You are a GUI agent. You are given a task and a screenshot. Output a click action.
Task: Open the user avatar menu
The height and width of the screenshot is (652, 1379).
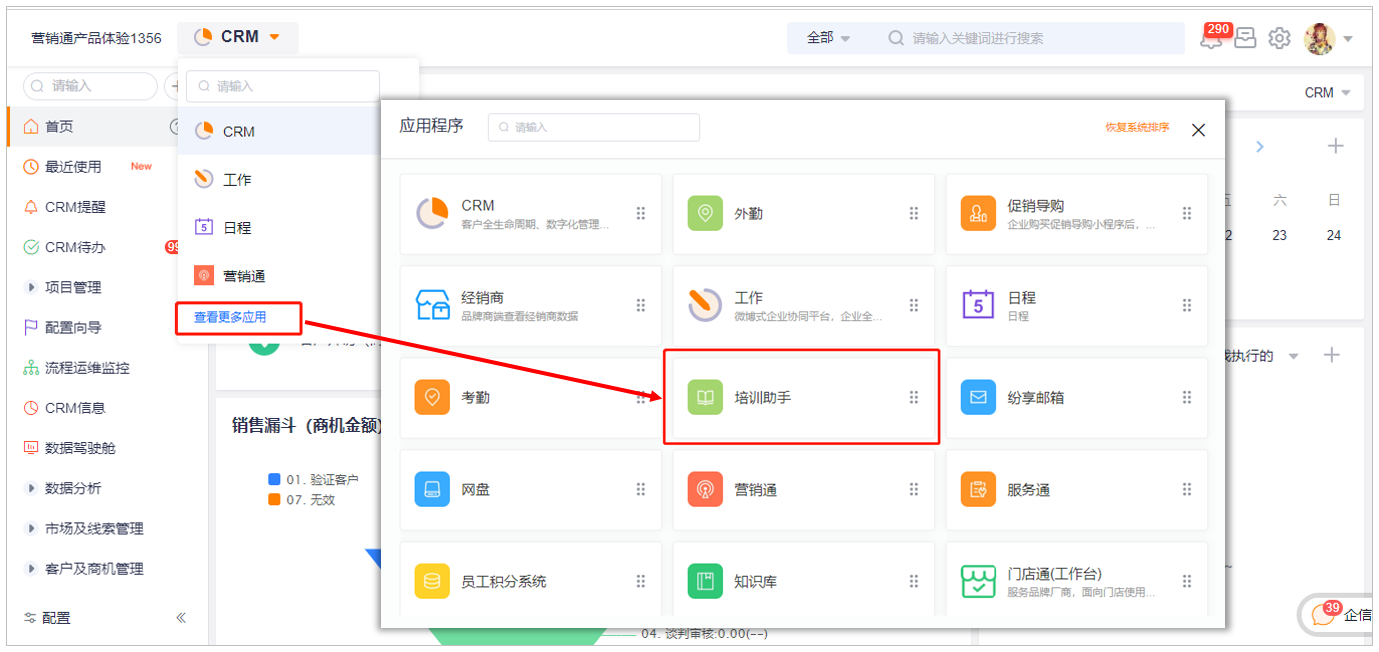1320,38
